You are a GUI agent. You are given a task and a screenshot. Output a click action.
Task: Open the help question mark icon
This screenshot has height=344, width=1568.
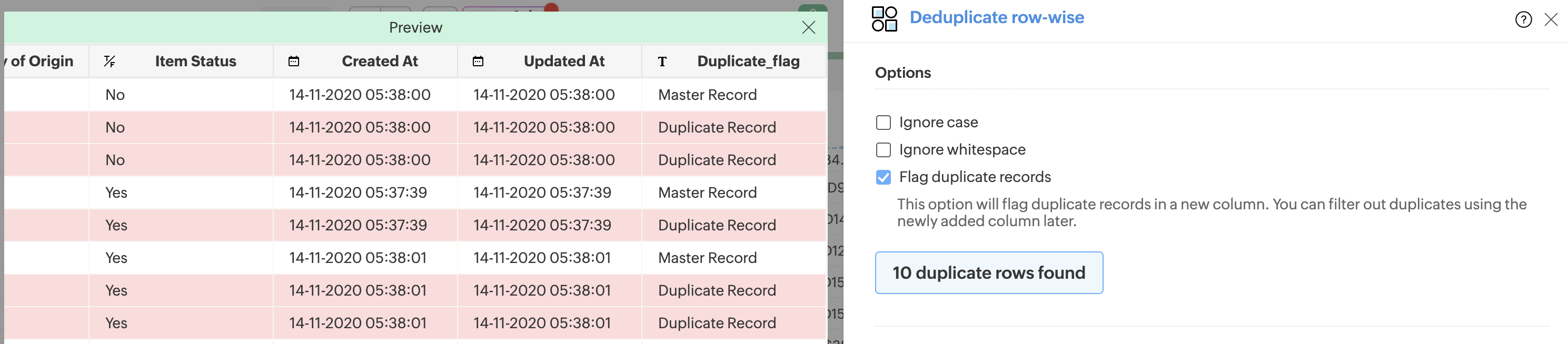pos(1523,20)
